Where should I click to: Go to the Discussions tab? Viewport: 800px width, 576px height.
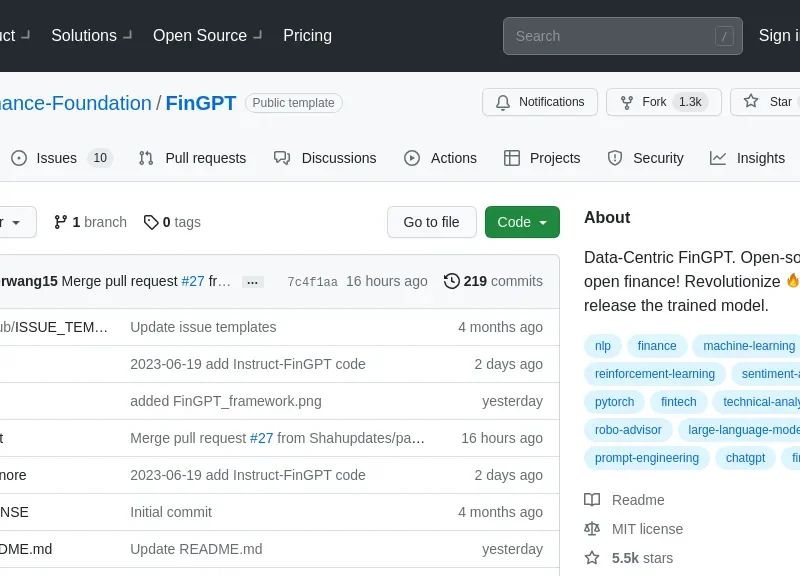point(326,158)
